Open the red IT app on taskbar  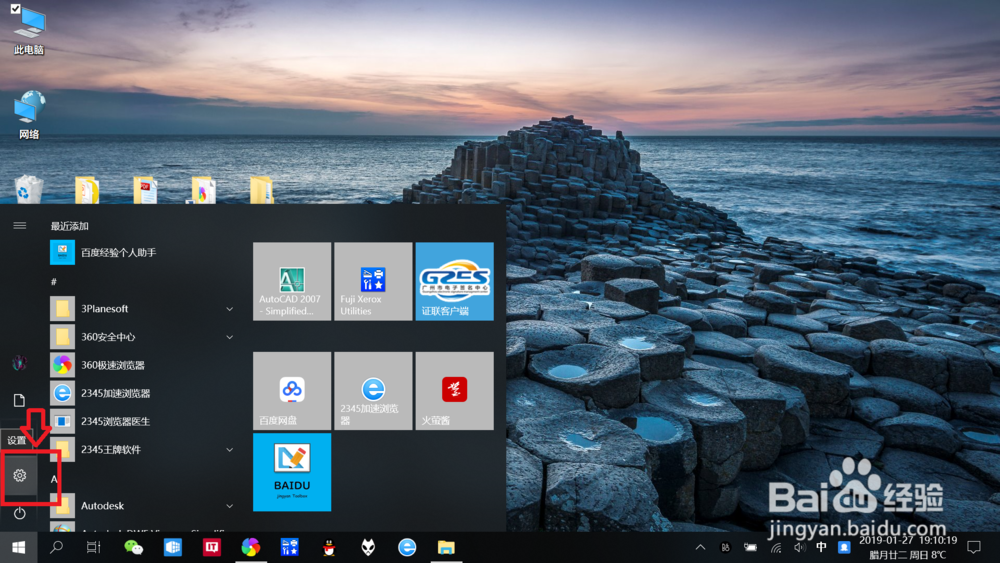click(212, 547)
